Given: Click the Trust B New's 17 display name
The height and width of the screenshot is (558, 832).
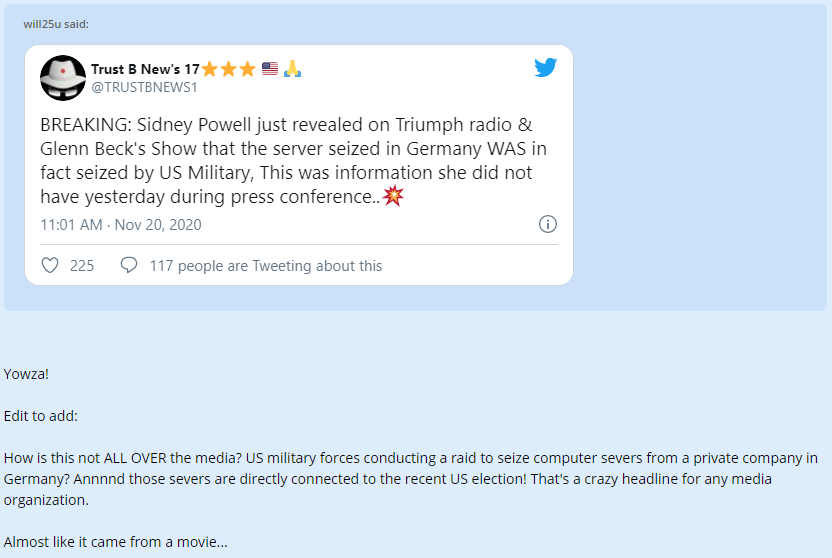Looking at the screenshot, I should [x=145, y=69].
